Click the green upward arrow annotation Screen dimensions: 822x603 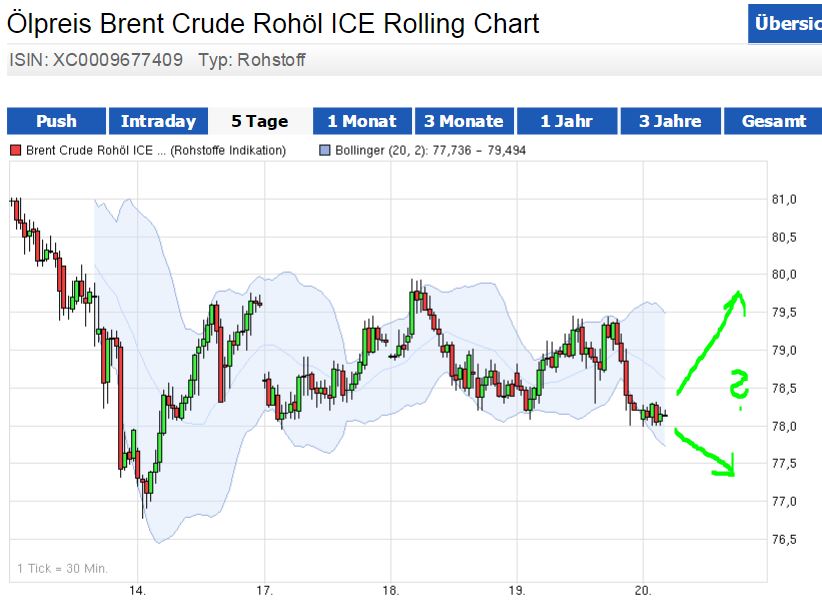coord(712,338)
